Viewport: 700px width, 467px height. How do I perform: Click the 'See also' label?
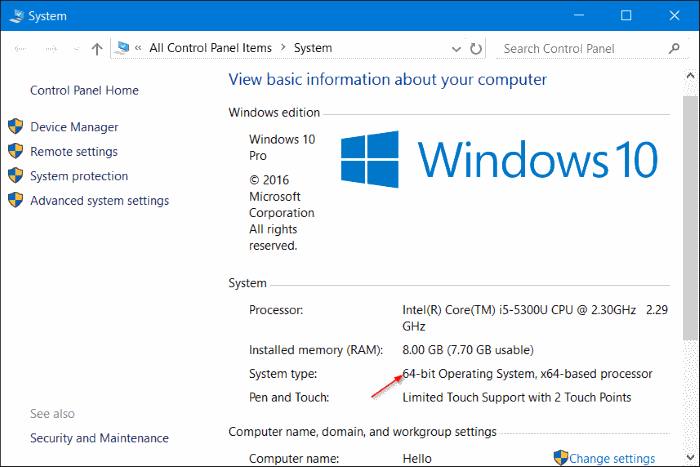click(52, 414)
